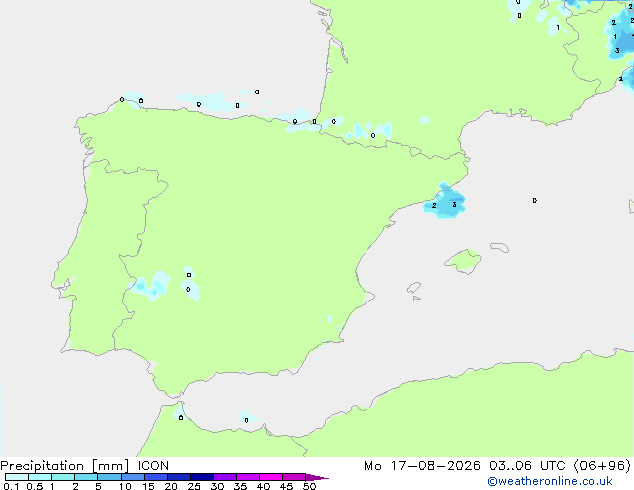634x490 pixels.
Task: Click the rain cell marked '2' off the Catalan coast
Action: click(x=434, y=206)
